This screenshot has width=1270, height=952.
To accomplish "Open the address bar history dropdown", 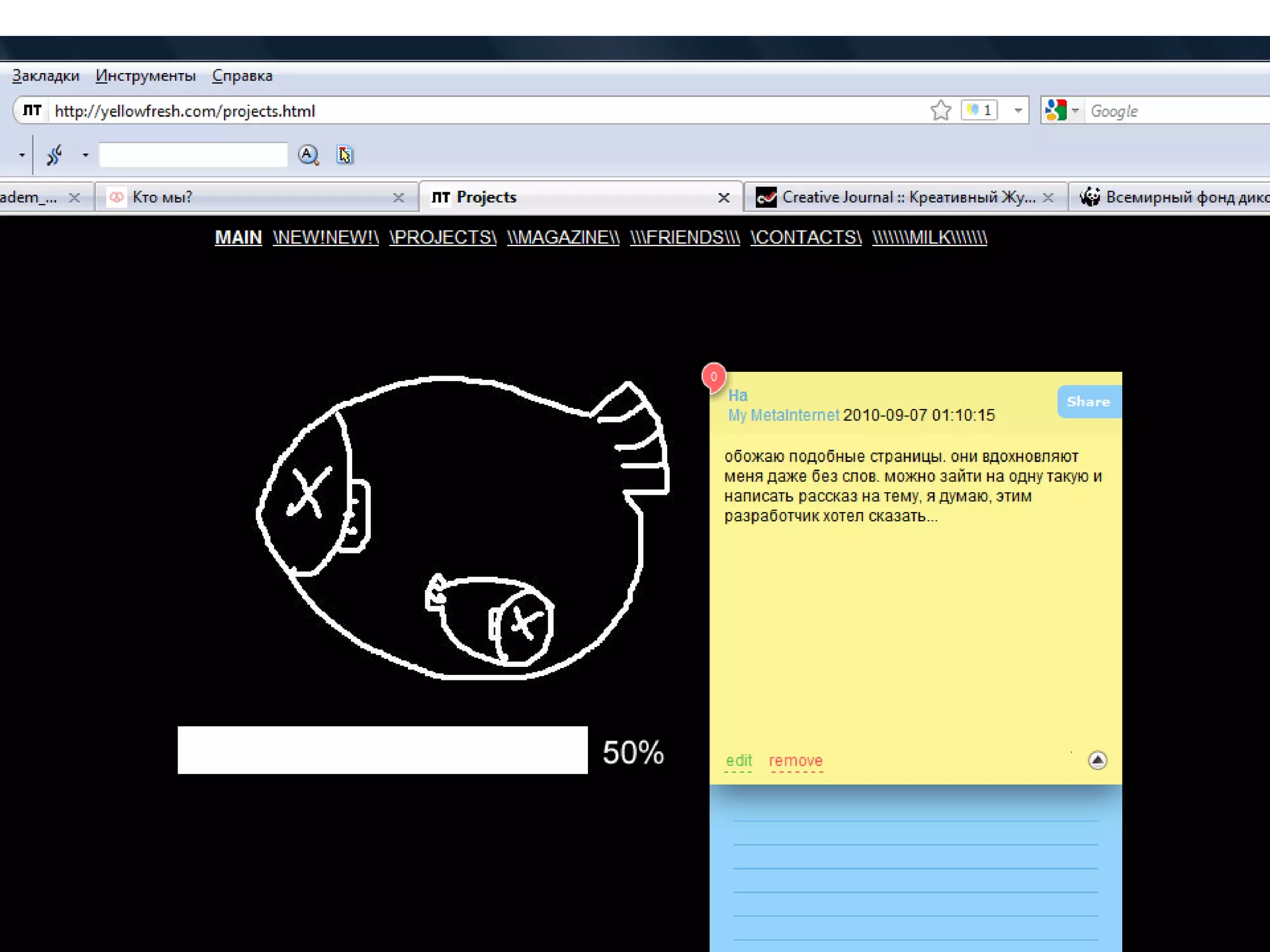I will coord(1018,110).
